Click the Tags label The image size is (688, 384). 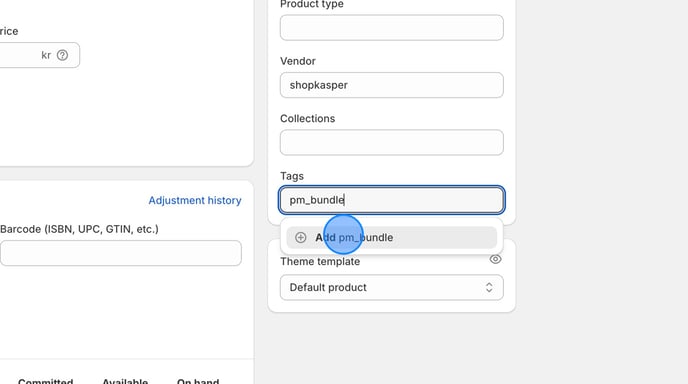(x=292, y=176)
